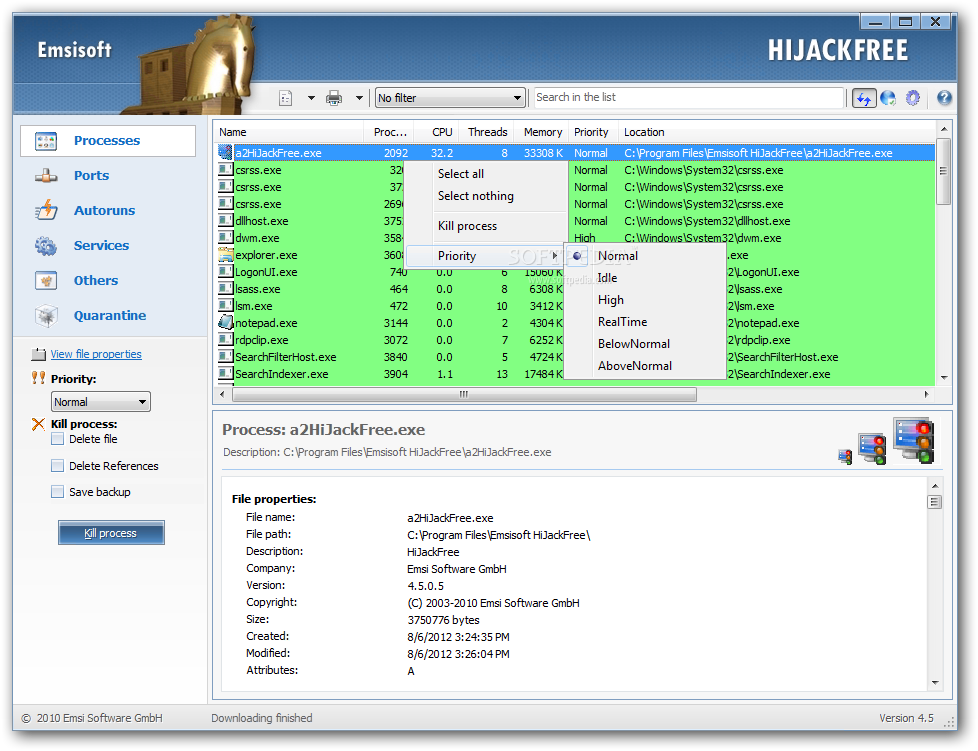The image size is (978, 751).
Task: Select the a2HiJackFree.exe process row
Action: (x=575, y=153)
